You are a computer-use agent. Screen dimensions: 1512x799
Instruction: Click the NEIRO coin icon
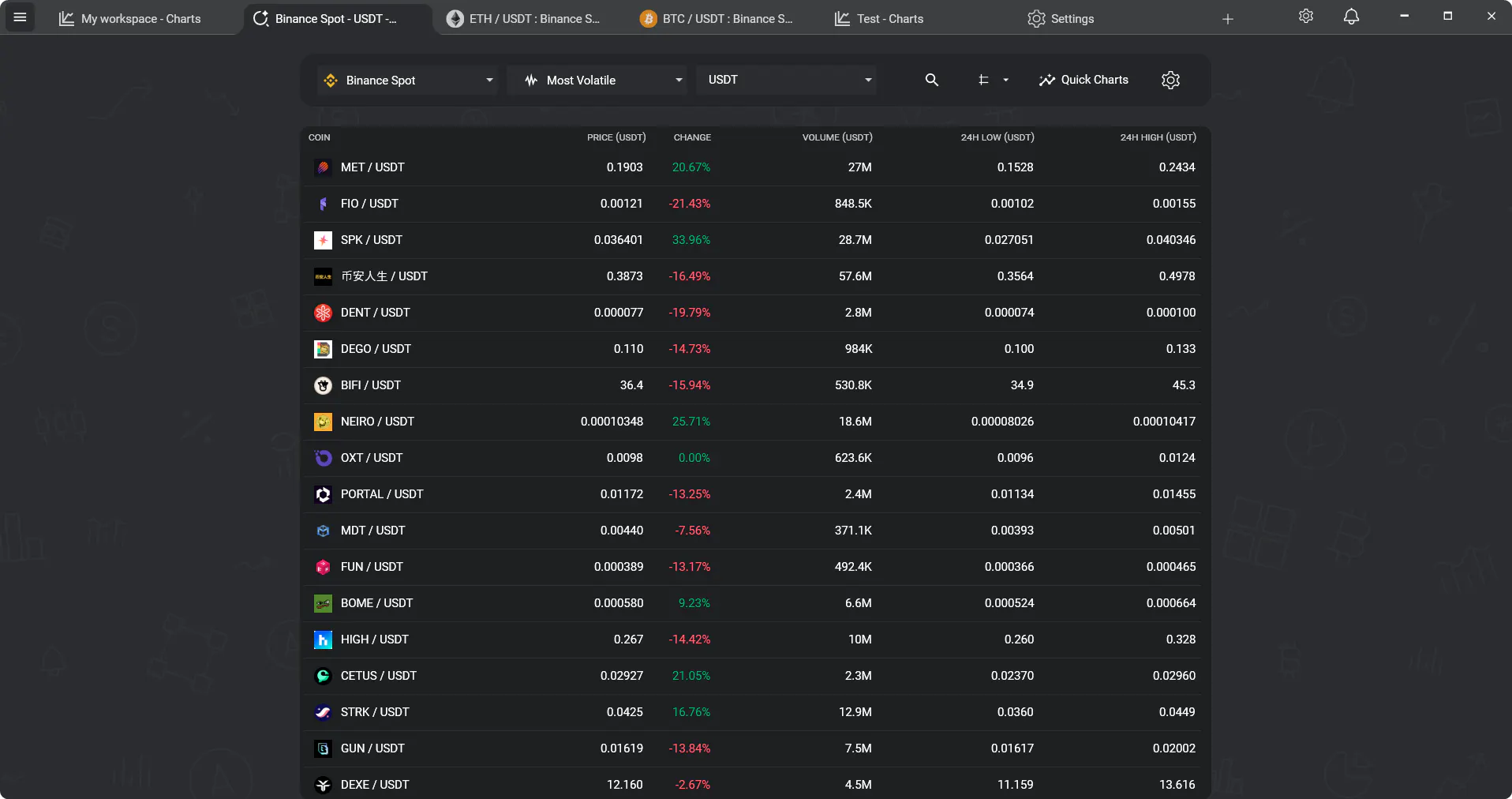click(x=323, y=422)
